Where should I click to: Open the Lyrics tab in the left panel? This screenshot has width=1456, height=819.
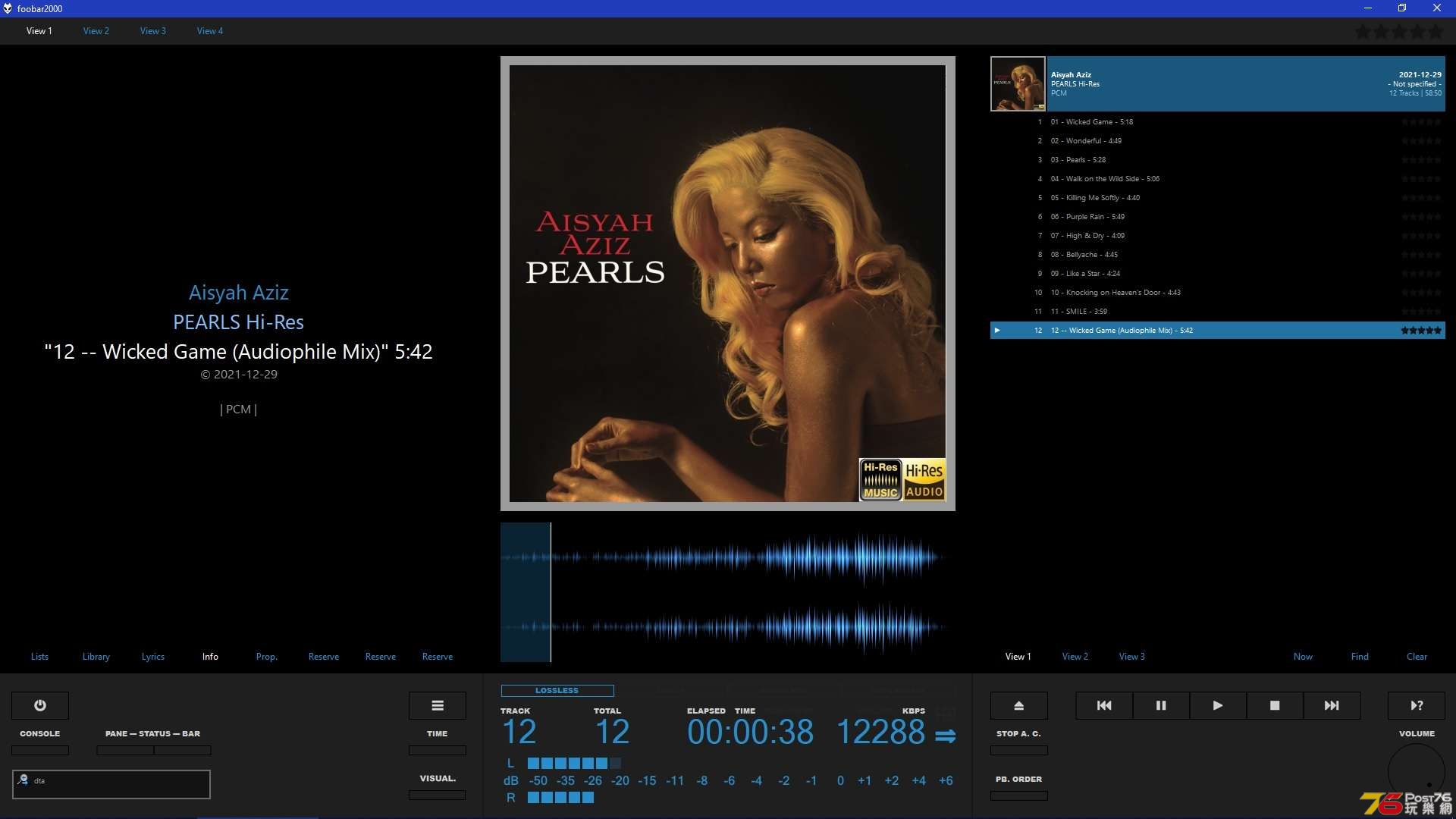click(x=153, y=657)
